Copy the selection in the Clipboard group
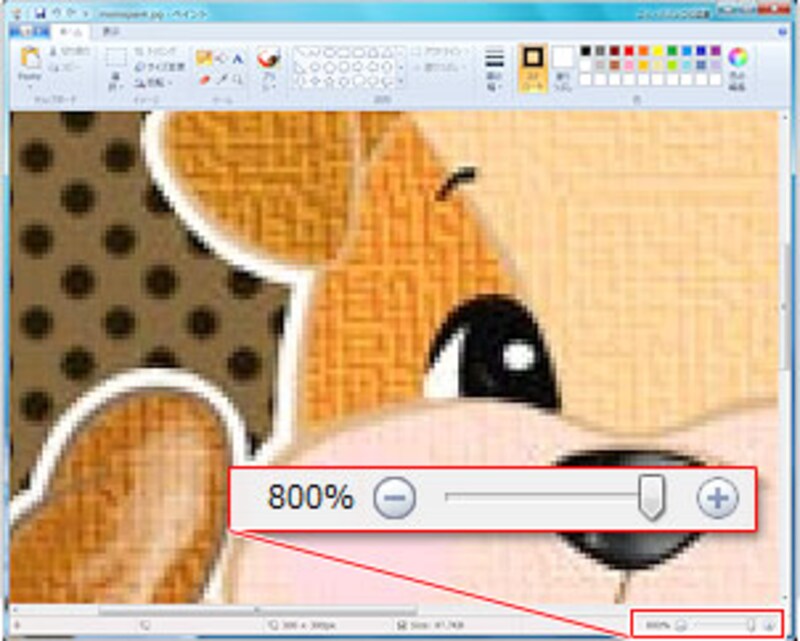 65,68
